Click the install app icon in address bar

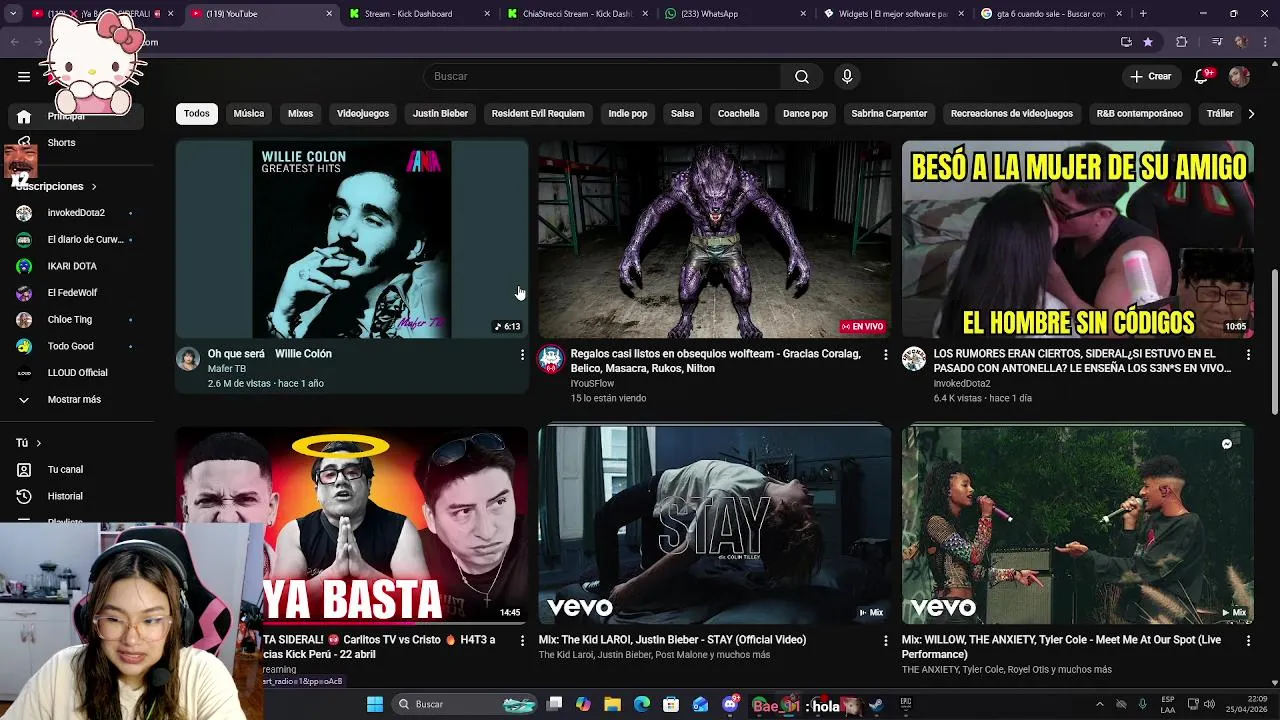1126,42
